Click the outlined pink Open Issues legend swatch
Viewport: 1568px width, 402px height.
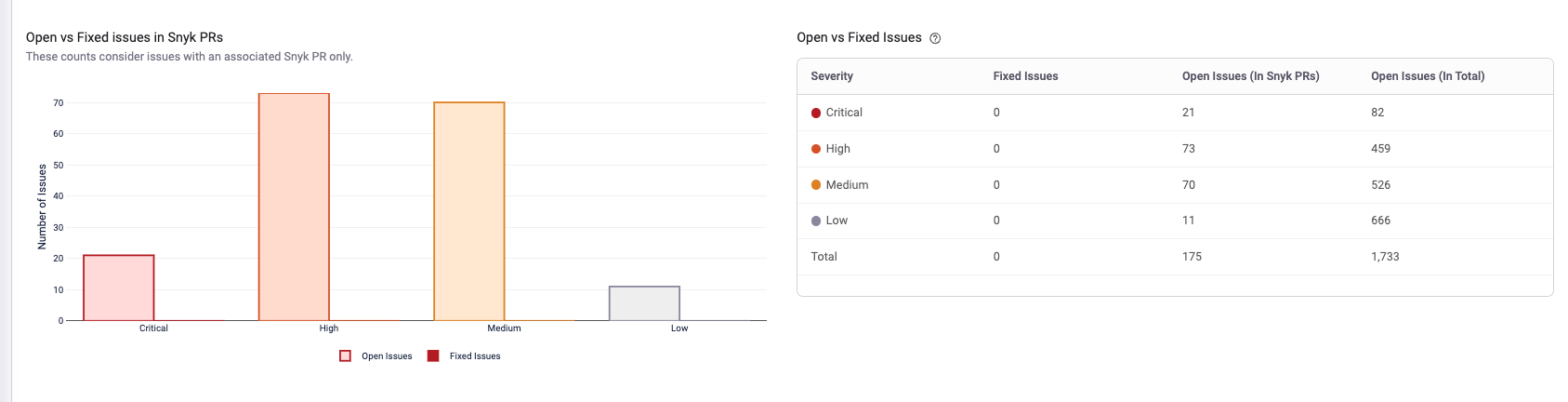coord(346,356)
